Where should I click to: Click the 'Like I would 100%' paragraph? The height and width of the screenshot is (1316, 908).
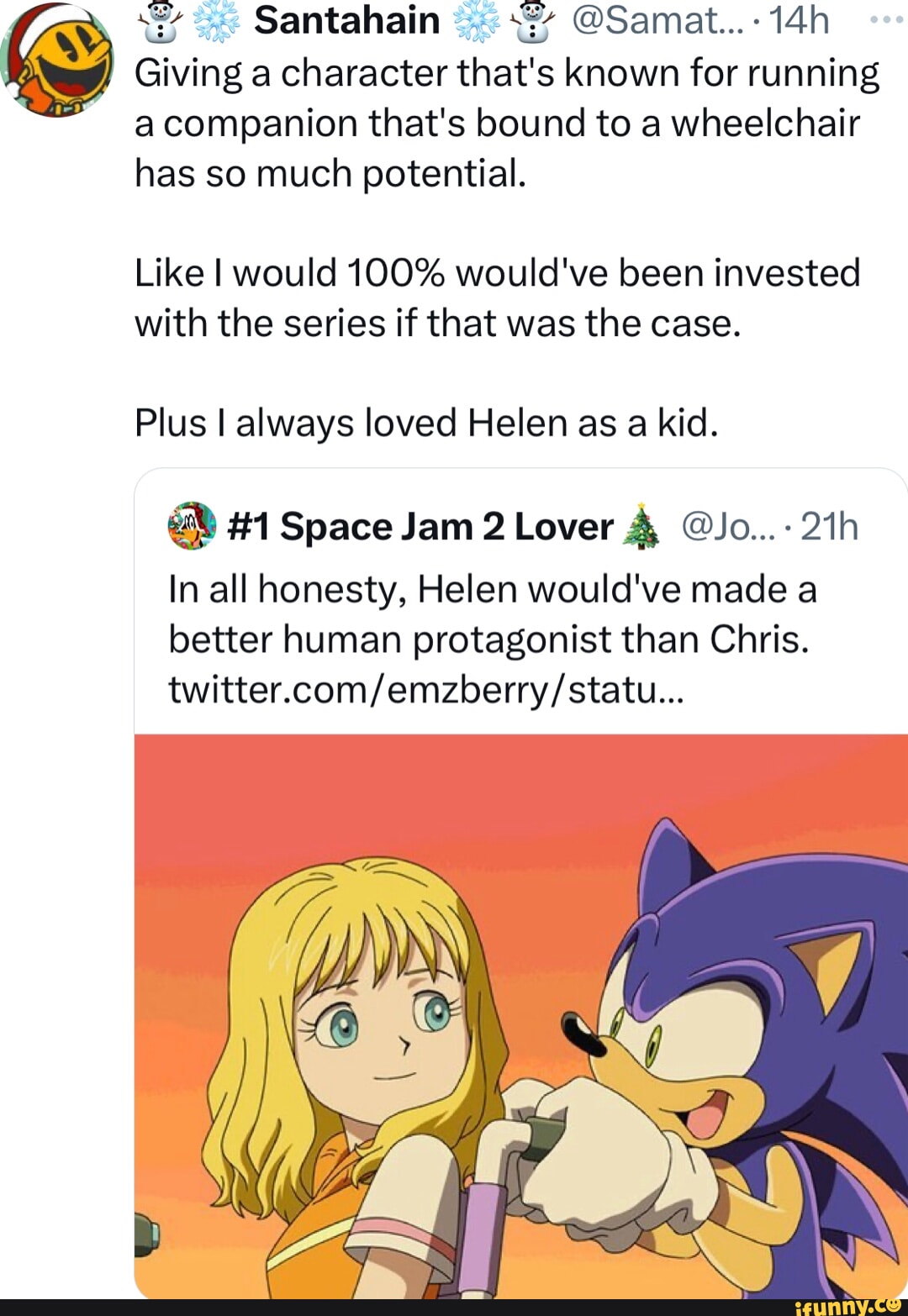496,297
